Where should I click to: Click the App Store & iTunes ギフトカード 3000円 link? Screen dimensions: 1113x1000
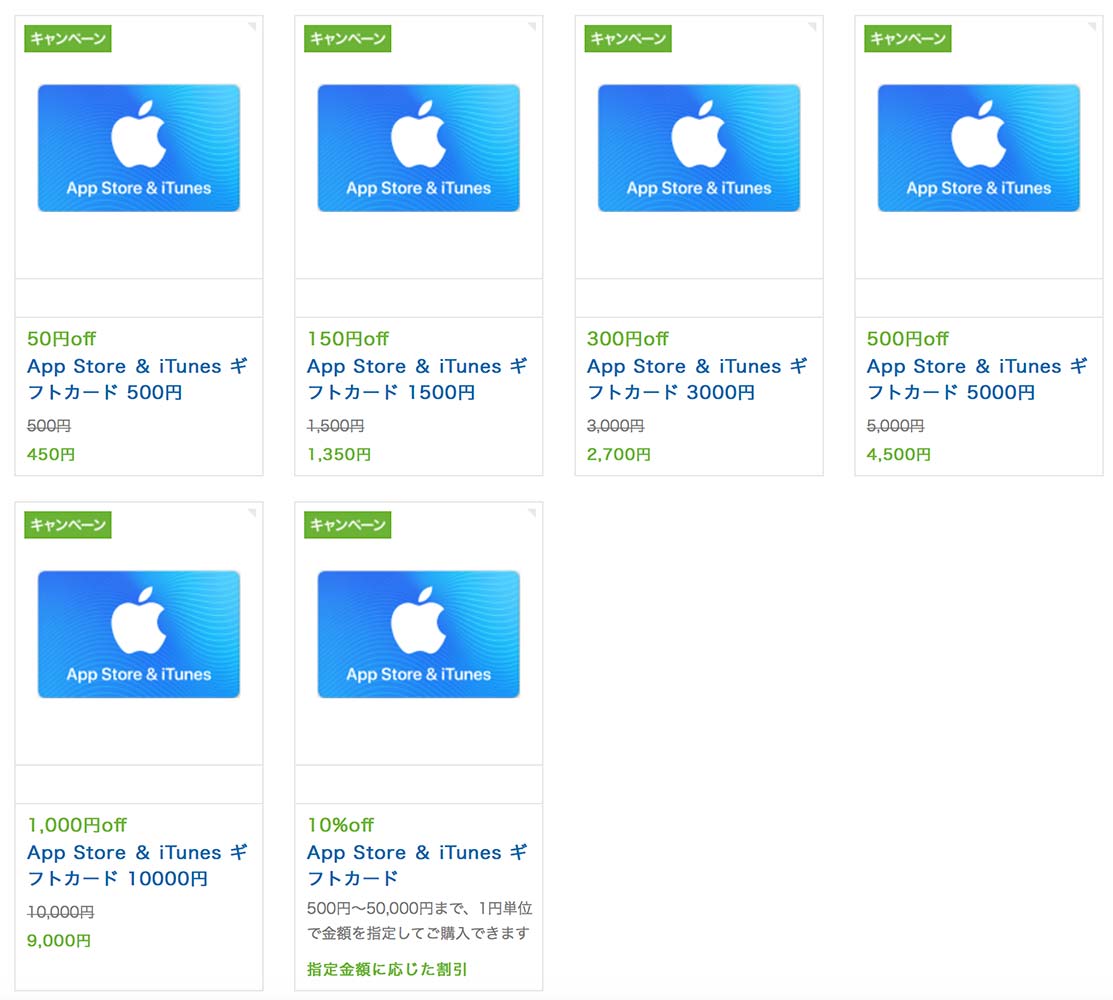tap(697, 379)
